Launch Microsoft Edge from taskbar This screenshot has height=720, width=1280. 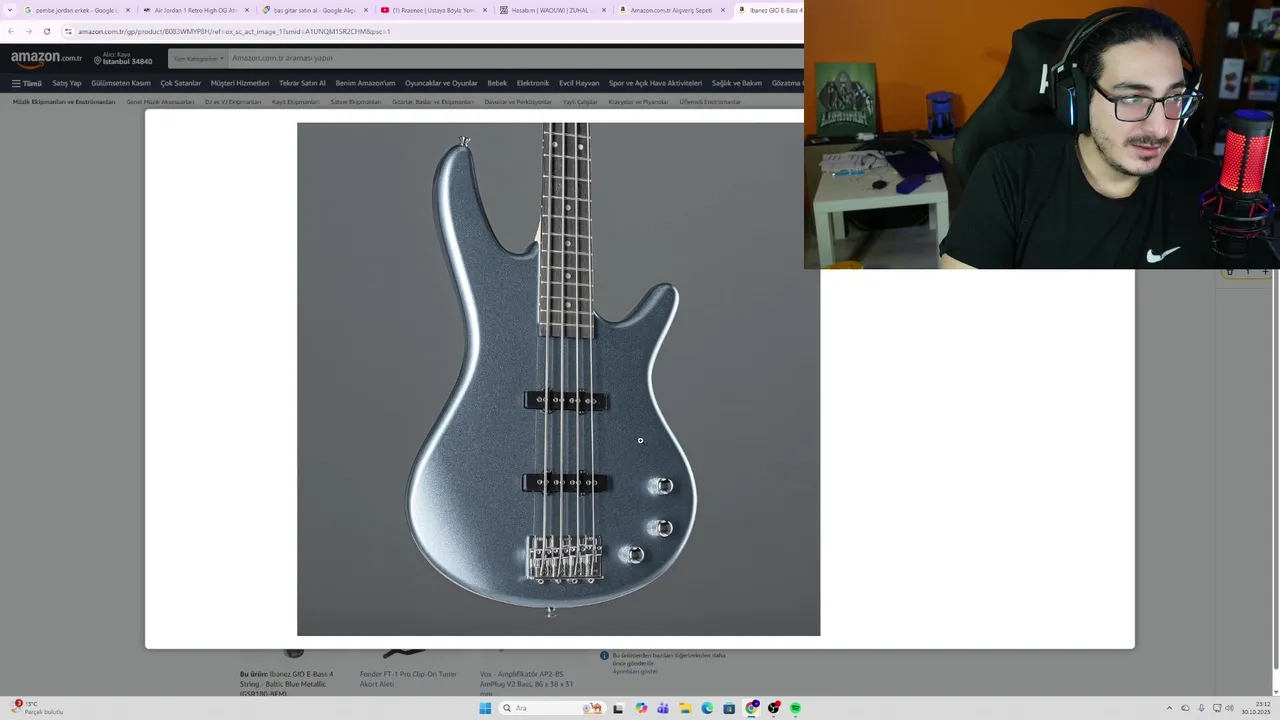tap(707, 708)
